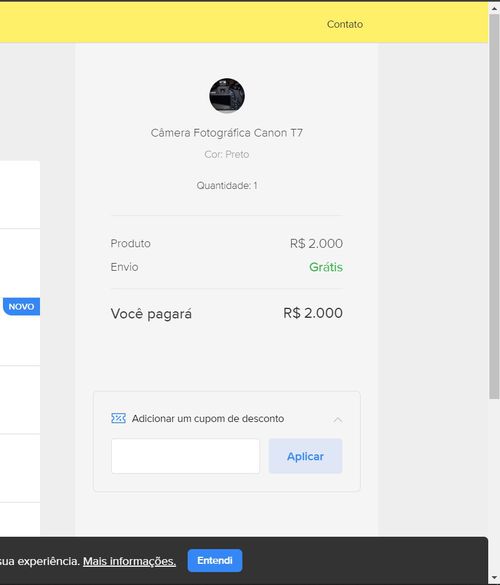Click the blue NOVO badge
This screenshot has width=500, height=585.
(x=21, y=306)
